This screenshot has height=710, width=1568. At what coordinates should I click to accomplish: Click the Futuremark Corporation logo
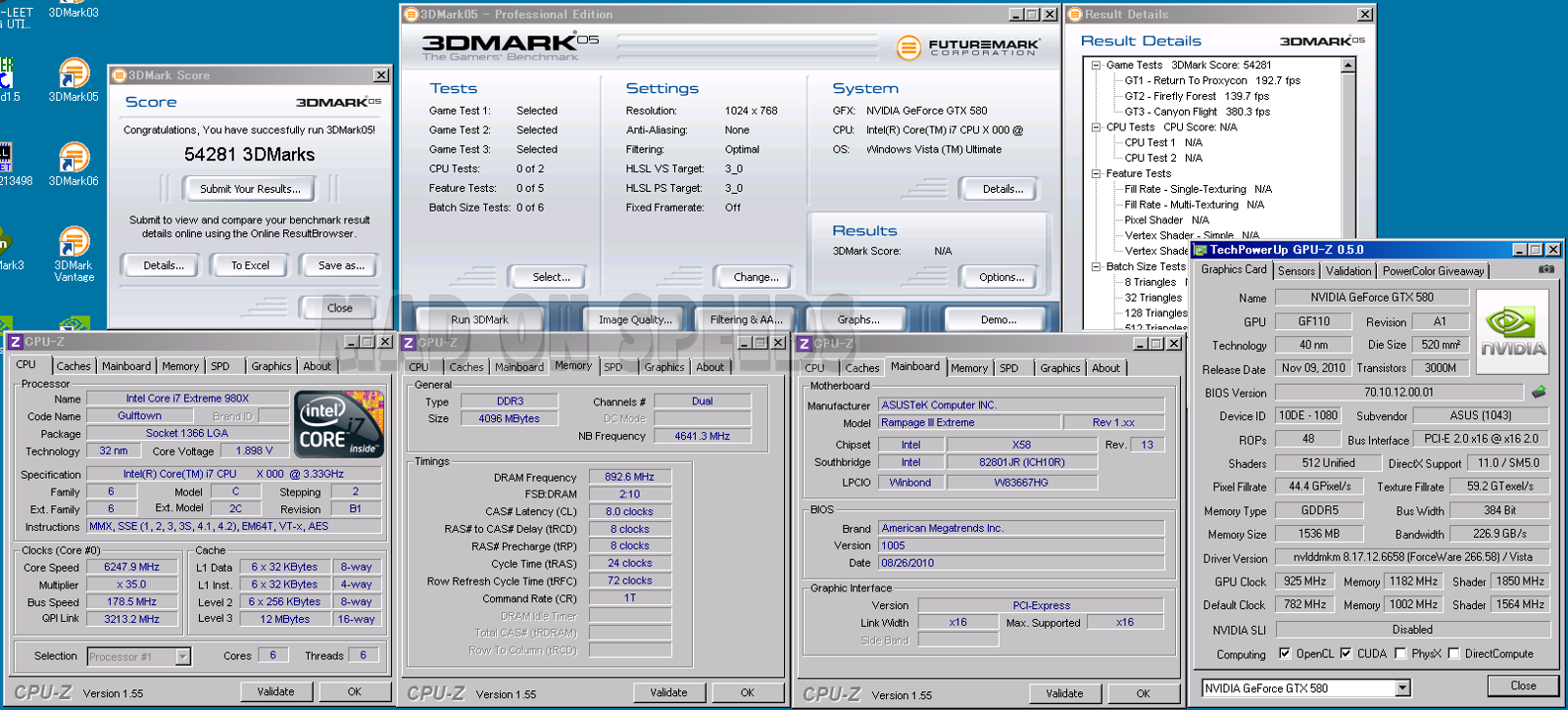point(966,47)
